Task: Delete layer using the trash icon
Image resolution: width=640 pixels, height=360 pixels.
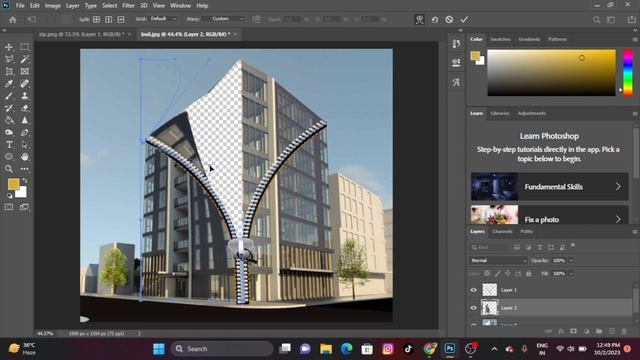Action: click(624, 331)
